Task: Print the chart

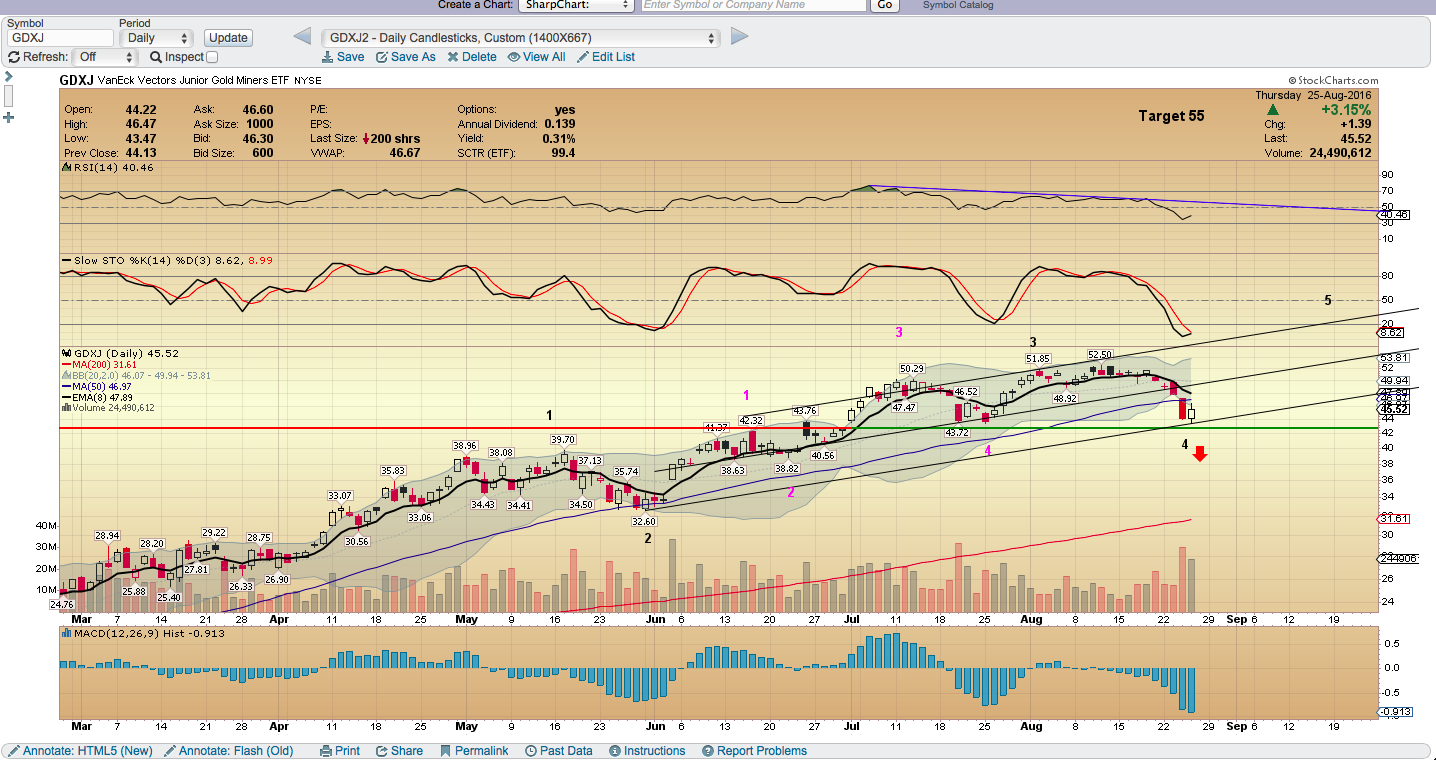Action: [340, 751]
